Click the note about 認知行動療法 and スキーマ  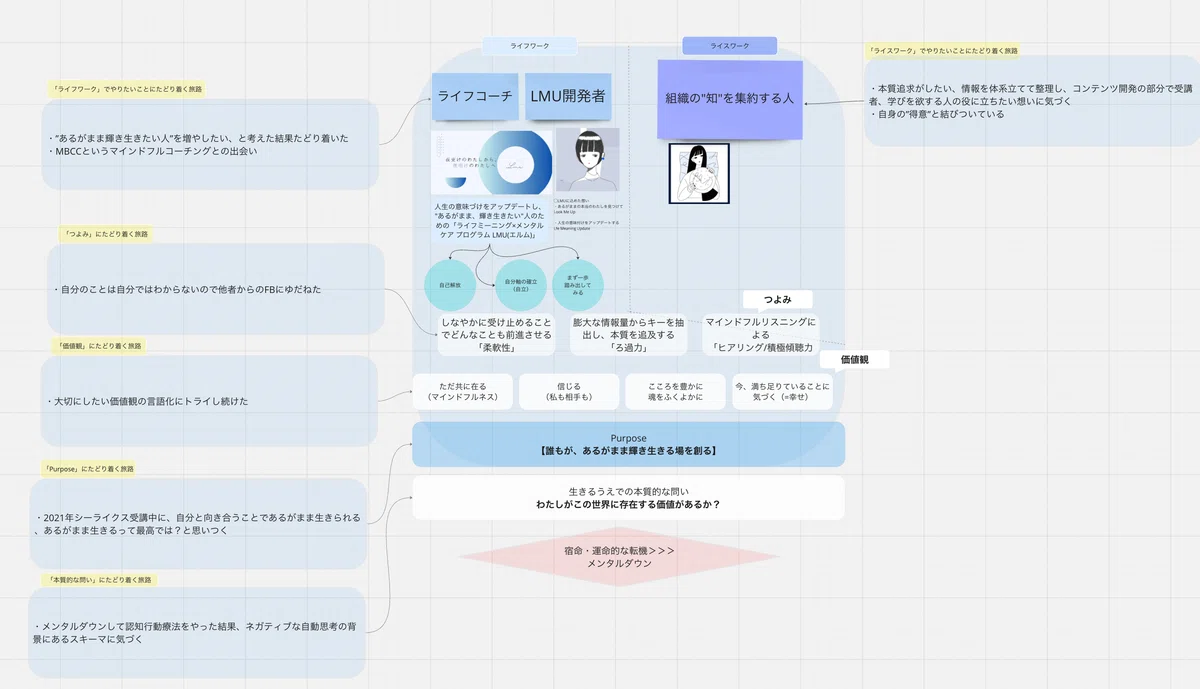tap(196, 633)
